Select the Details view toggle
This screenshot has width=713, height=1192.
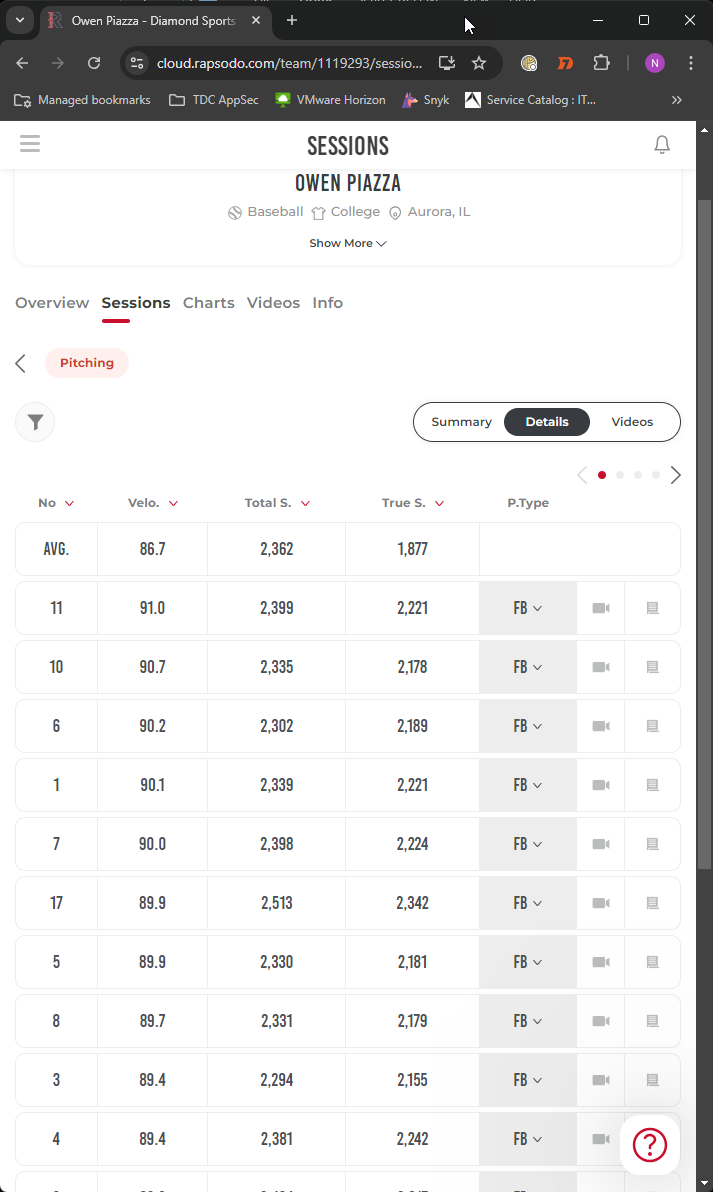coord(547,422)
